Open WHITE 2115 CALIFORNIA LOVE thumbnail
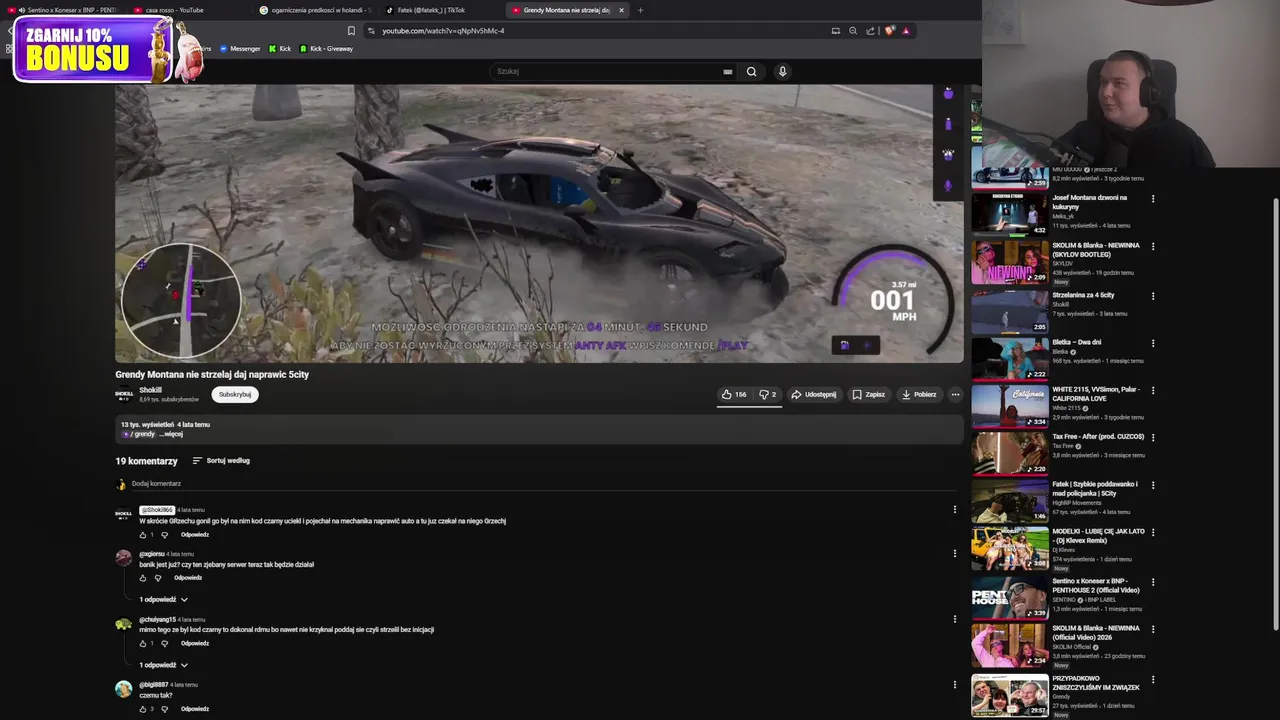This screenshot has height=720, width=1280. 1010,405
